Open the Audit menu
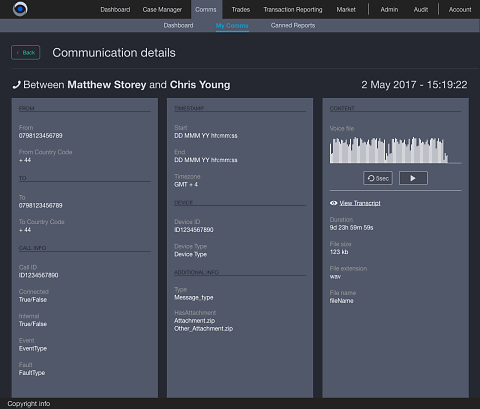 pos(421,9)
